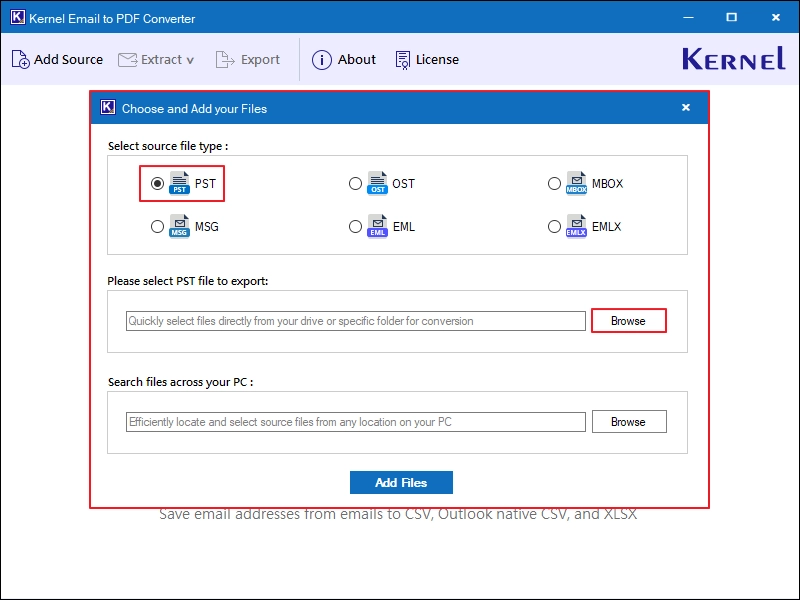Click the Add Source document icon
The height and width of the screenshot is (600, 800).
tap(20, 60)
